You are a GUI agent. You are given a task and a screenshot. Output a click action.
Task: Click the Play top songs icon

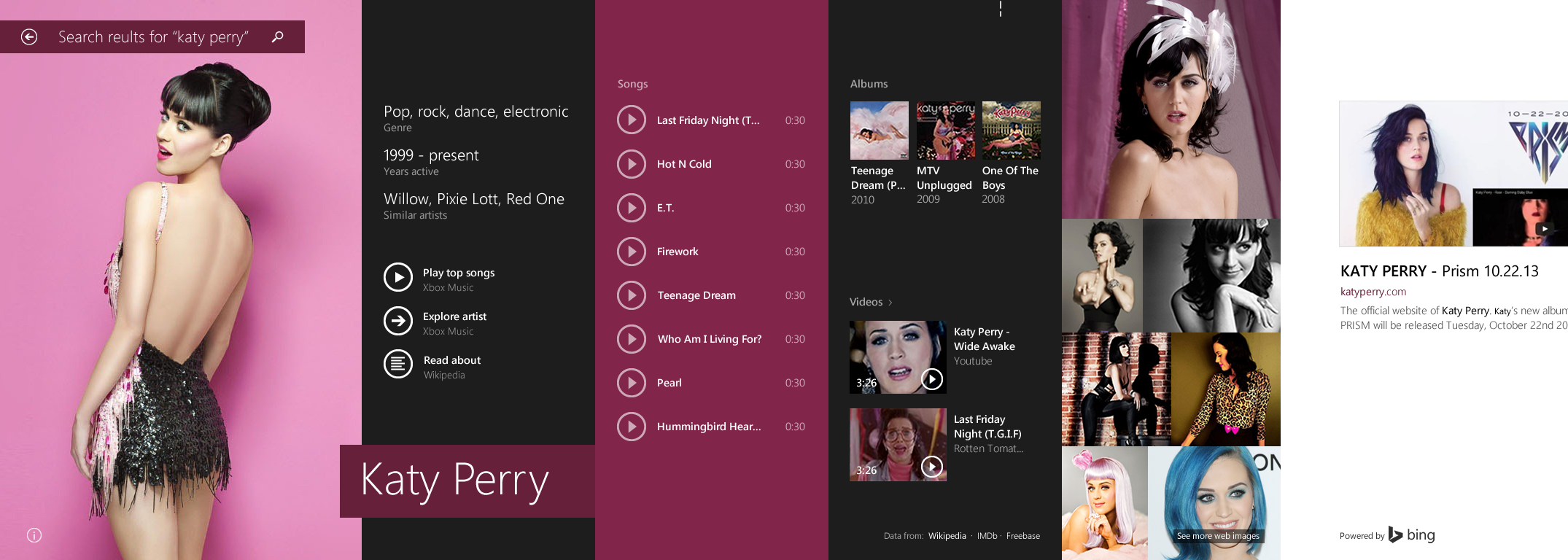click(x=398, y=277)
